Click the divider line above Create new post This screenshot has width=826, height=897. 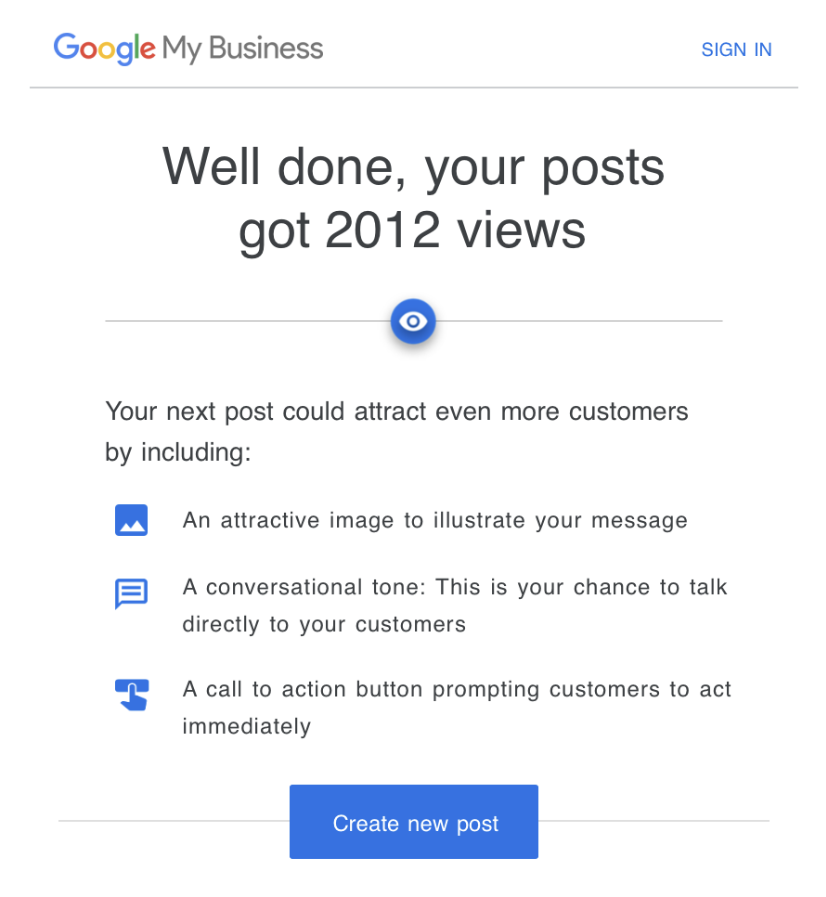coord(150,822)
